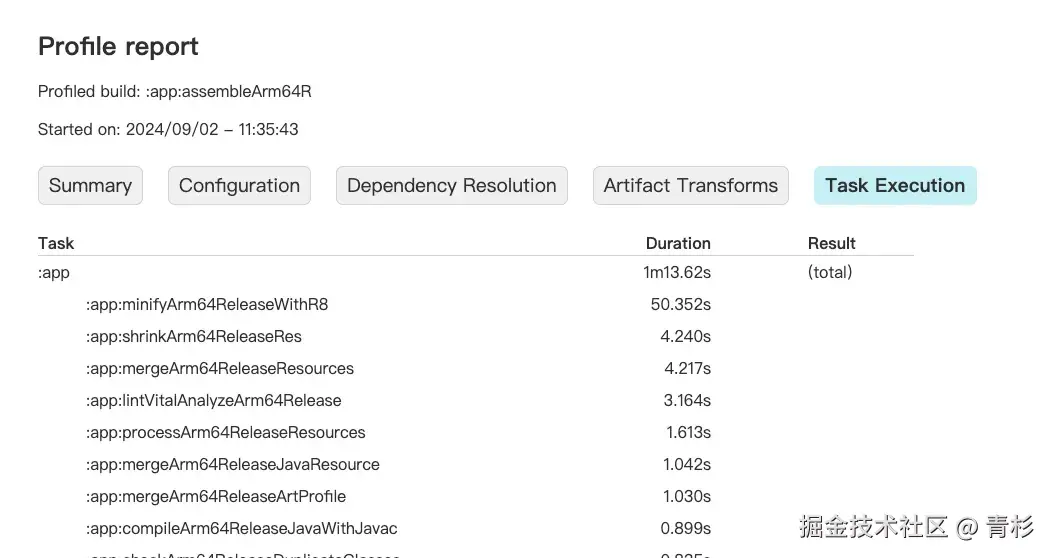Click the 1m13.62s total duration value
Viewport: 1052px width, 558px height.
677,272
